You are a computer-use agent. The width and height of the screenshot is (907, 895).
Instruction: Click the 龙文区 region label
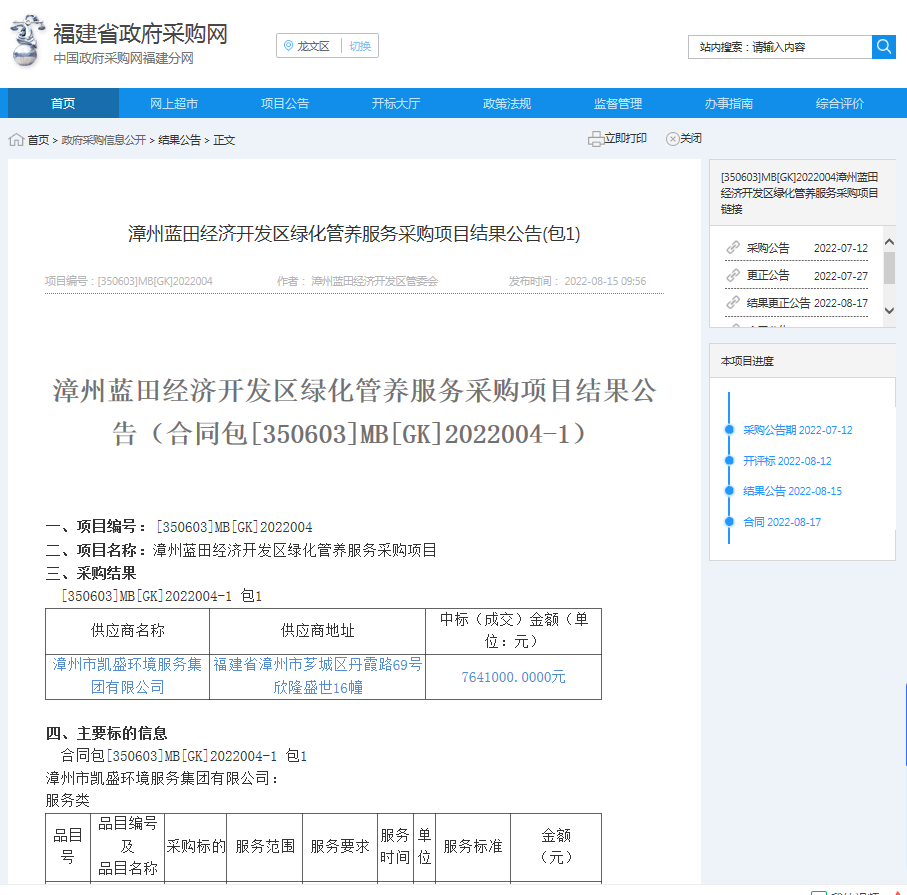314,46
